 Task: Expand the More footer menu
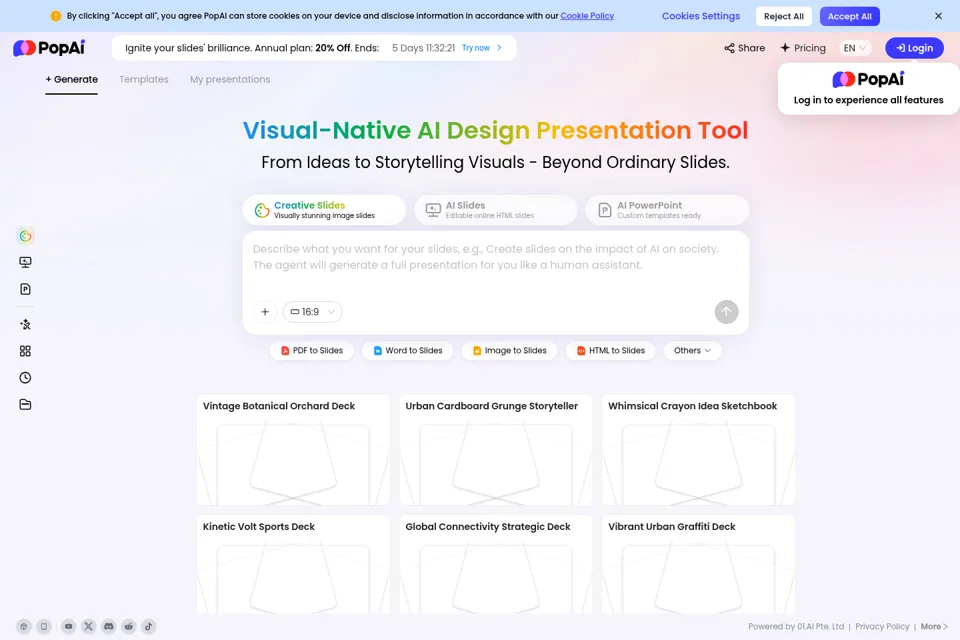pyautogui.click(x=934, y=627)
